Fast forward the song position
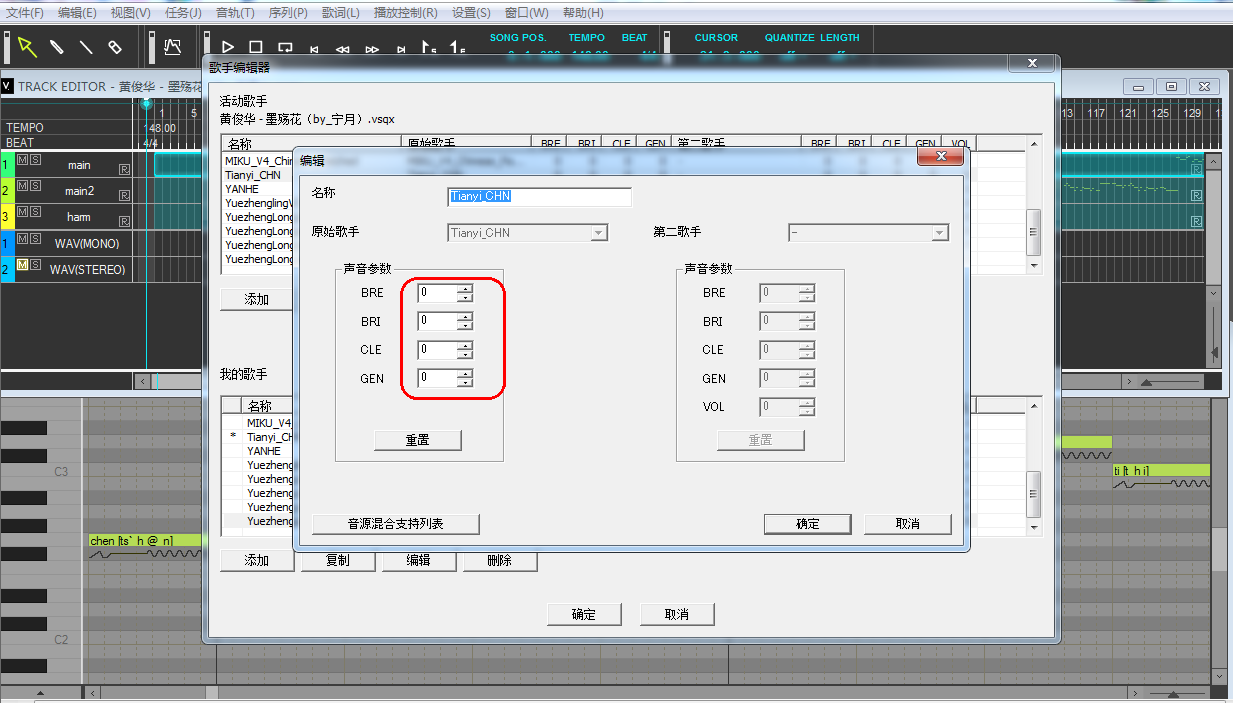This screenshot has height=703, width=1233. (x=372, y=48)
